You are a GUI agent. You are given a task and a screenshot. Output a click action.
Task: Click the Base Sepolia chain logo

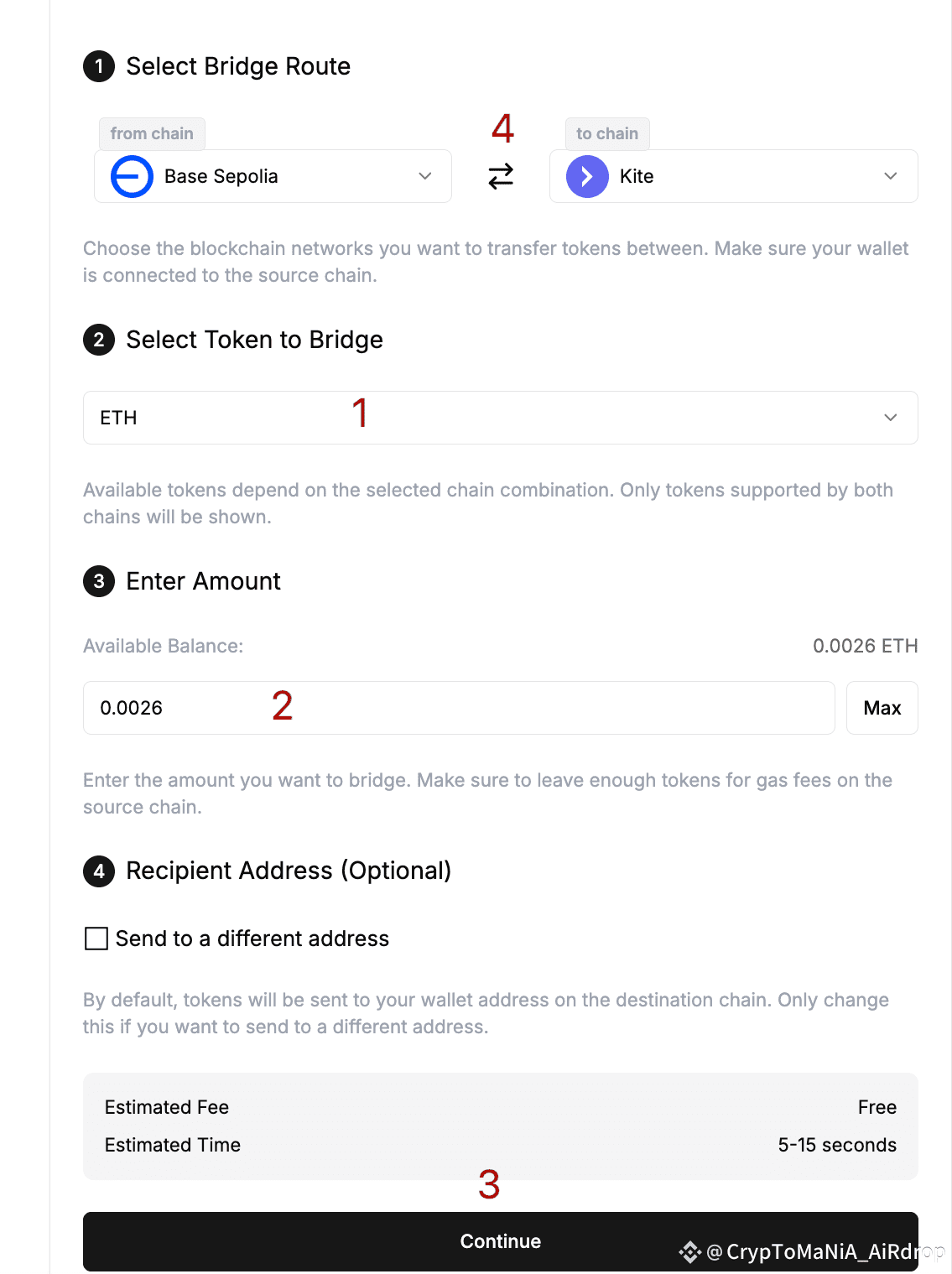click(132, 176)
